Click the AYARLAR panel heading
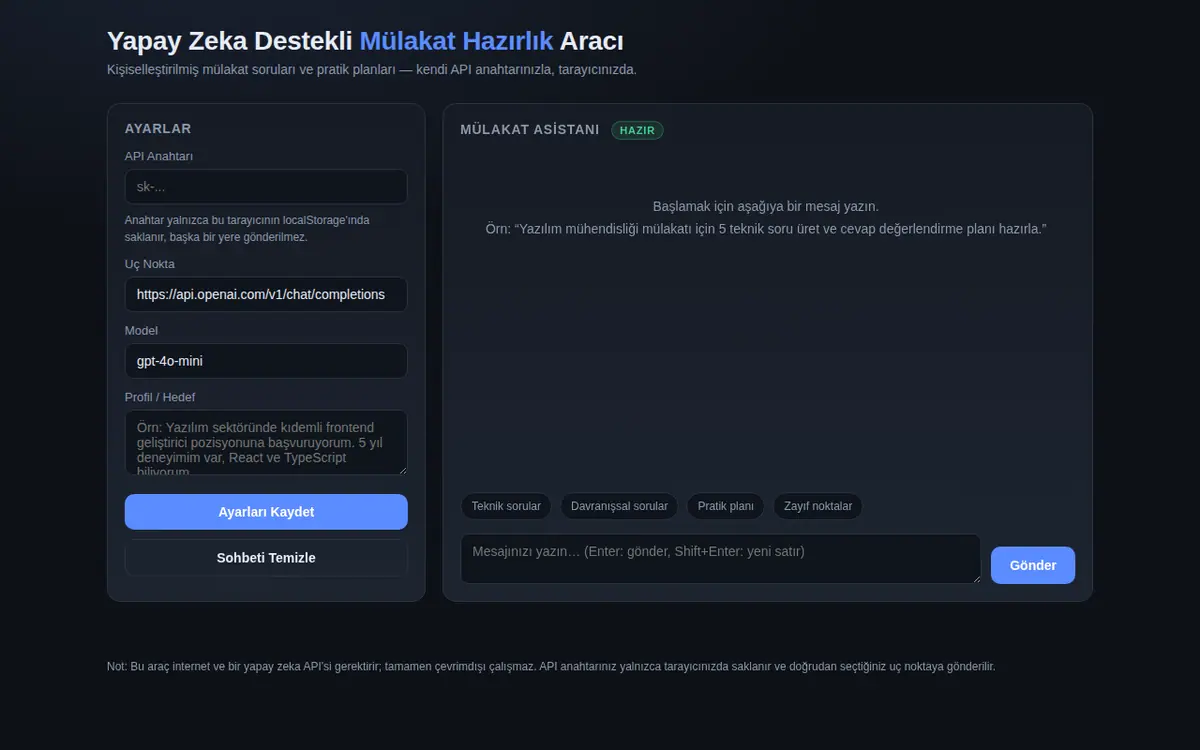 [x=158, y=128]
